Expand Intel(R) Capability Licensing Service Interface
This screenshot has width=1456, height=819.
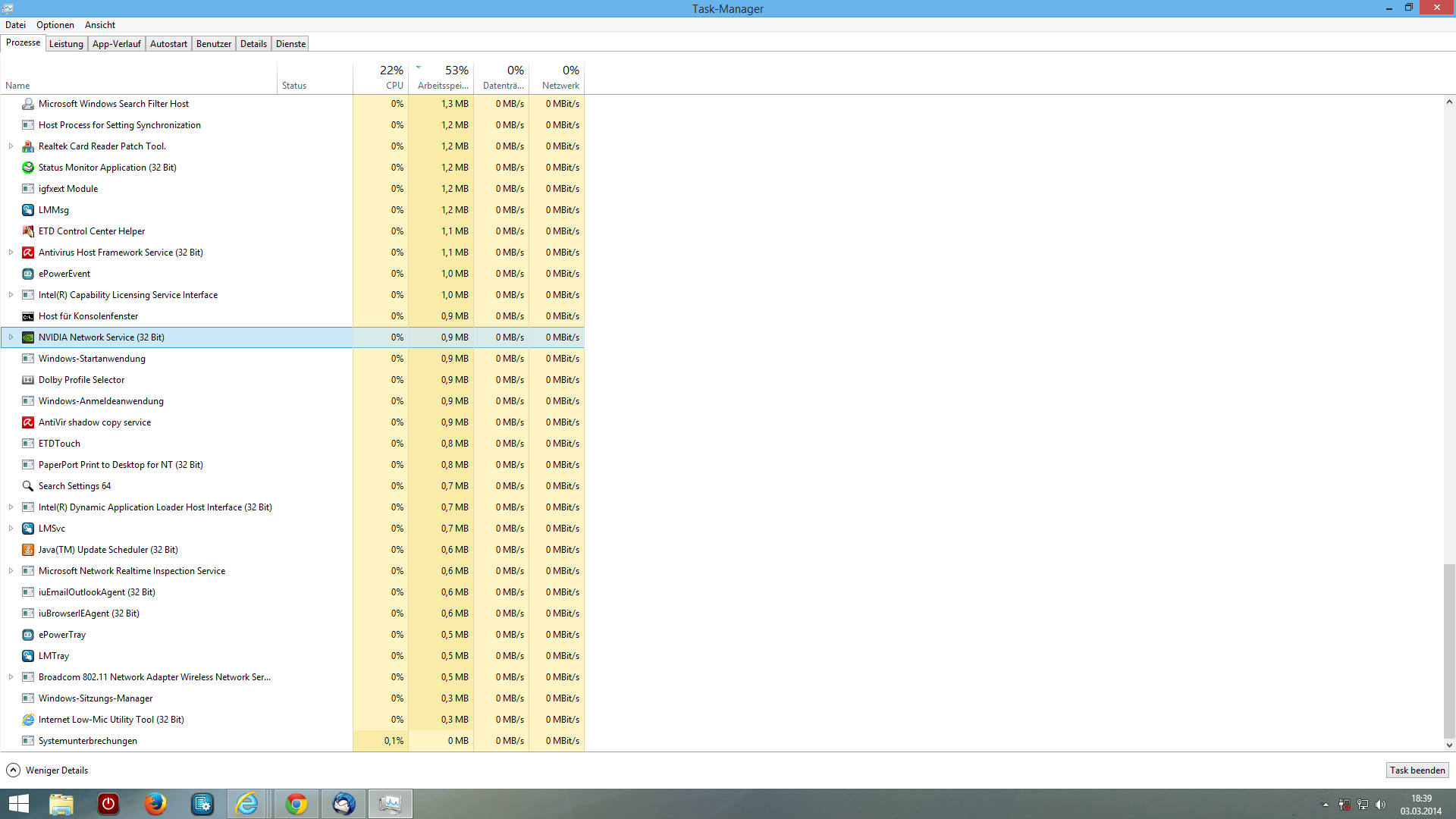[11, 295]
